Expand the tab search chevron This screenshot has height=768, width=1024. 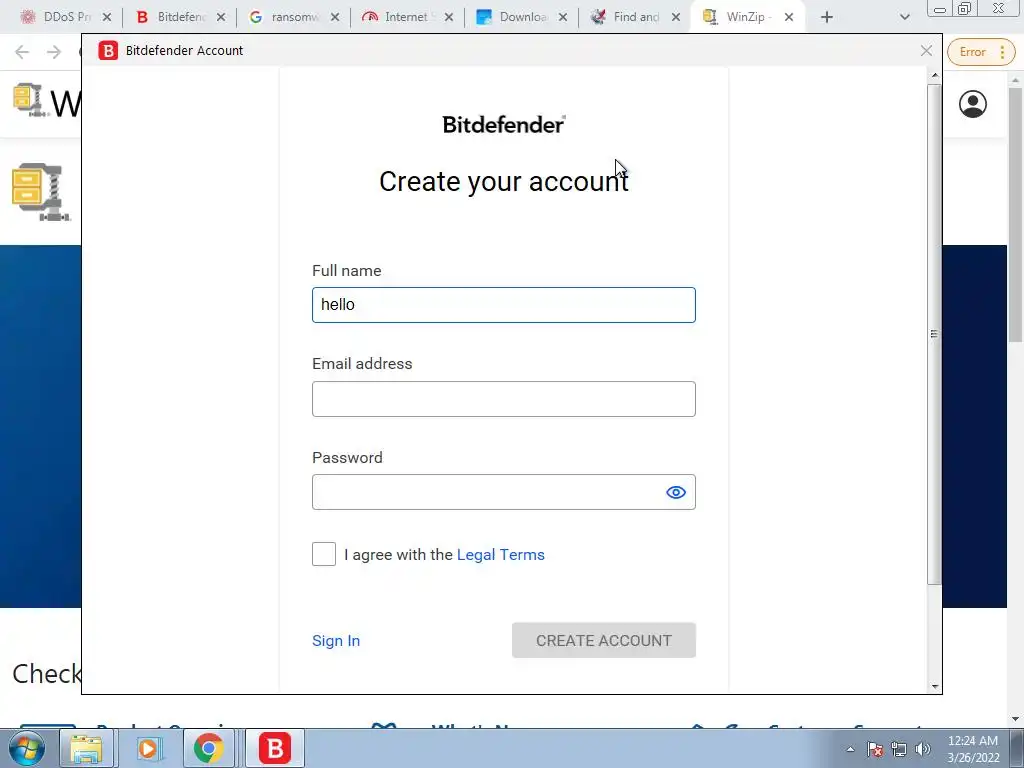pyautogui.click(x=904, y=17)
